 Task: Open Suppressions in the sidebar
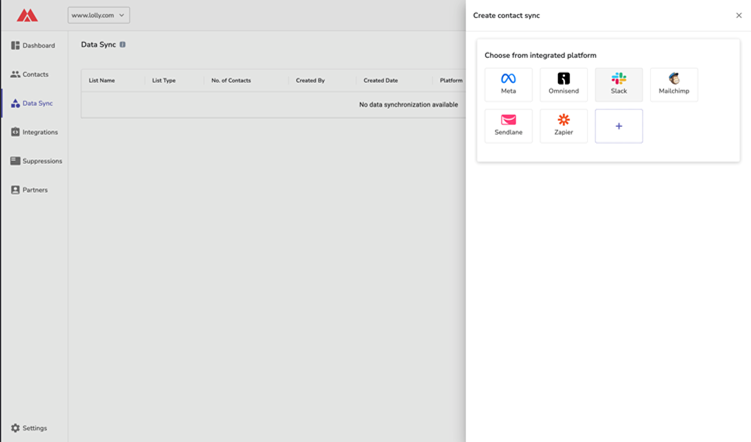(x=36, y=161)
